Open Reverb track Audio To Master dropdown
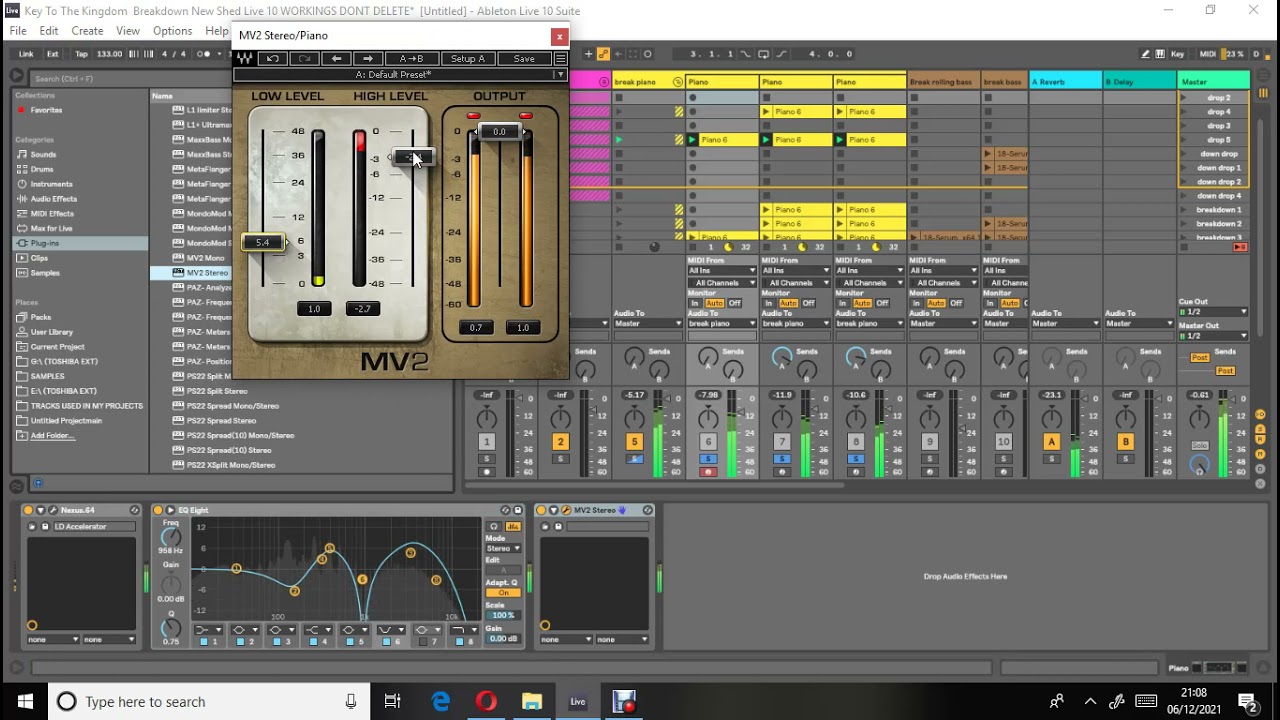Screen dimensions: 1280x720 tap(1066, 323)
